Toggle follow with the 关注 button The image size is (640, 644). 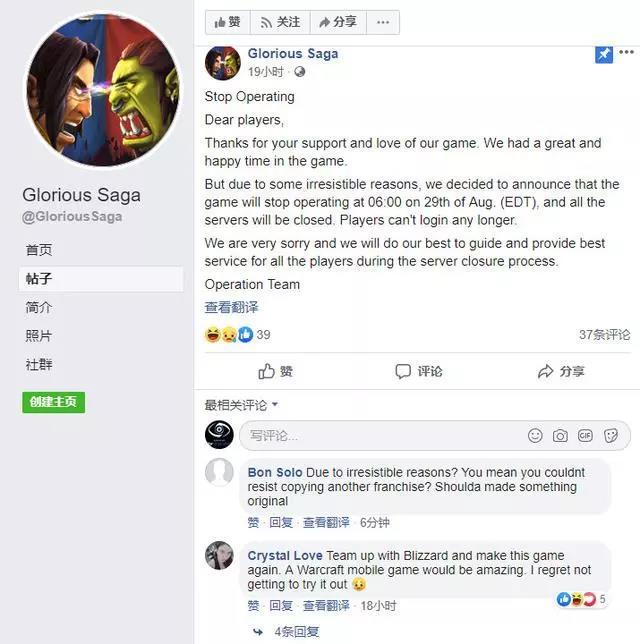coord(280,22)
